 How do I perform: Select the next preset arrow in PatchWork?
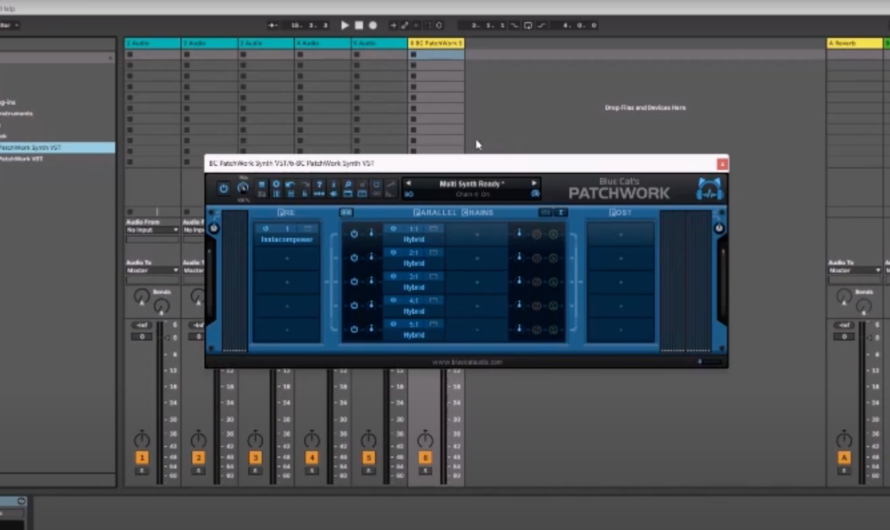(534, 183)
